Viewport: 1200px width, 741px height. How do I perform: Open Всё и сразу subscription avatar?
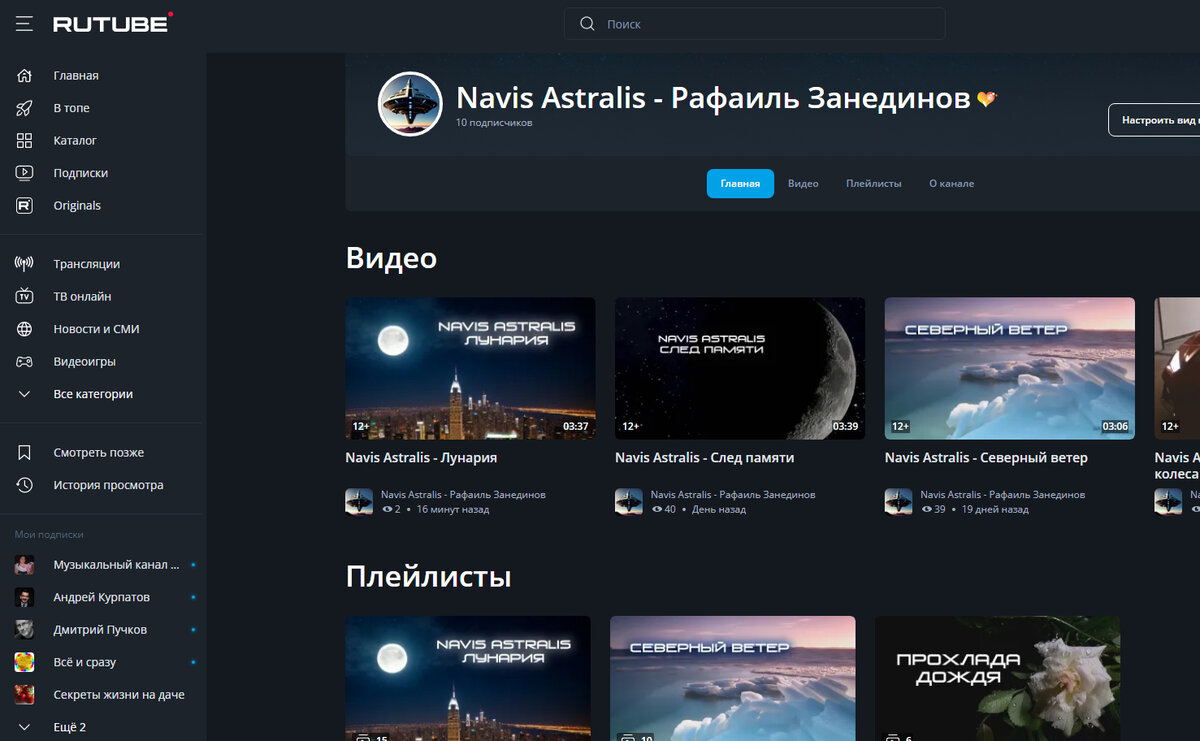click(x=24, y=662)
